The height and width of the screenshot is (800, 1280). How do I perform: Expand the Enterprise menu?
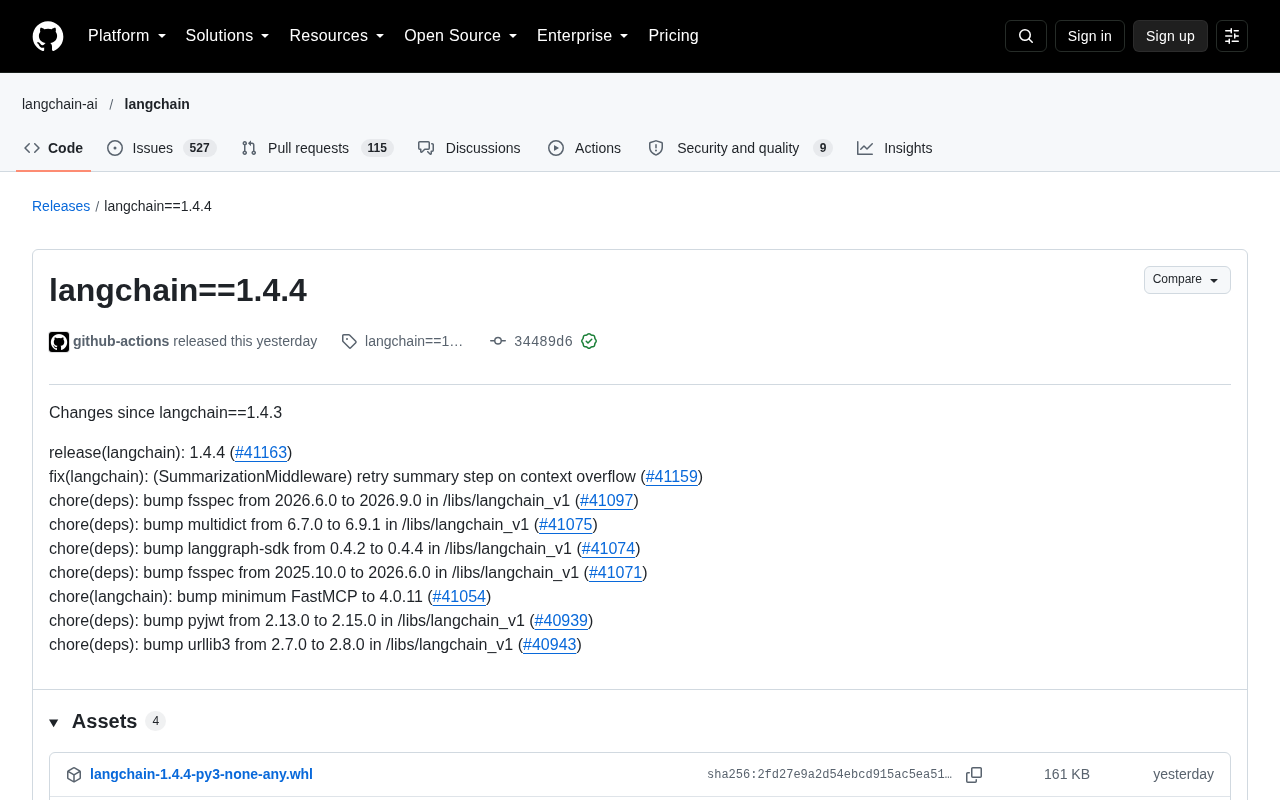[x=583, y=36]
